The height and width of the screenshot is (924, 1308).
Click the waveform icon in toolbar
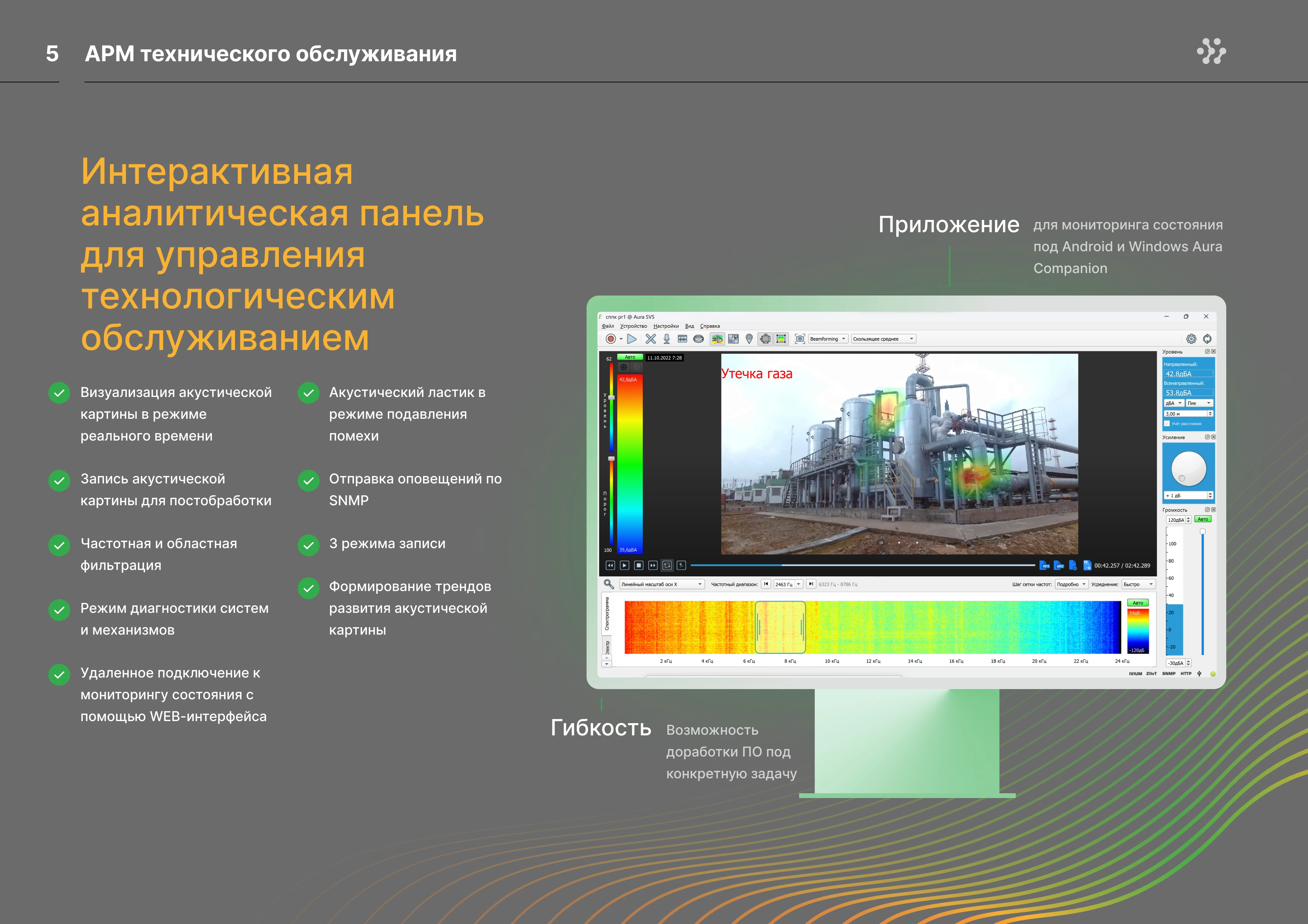coord(683,339)
